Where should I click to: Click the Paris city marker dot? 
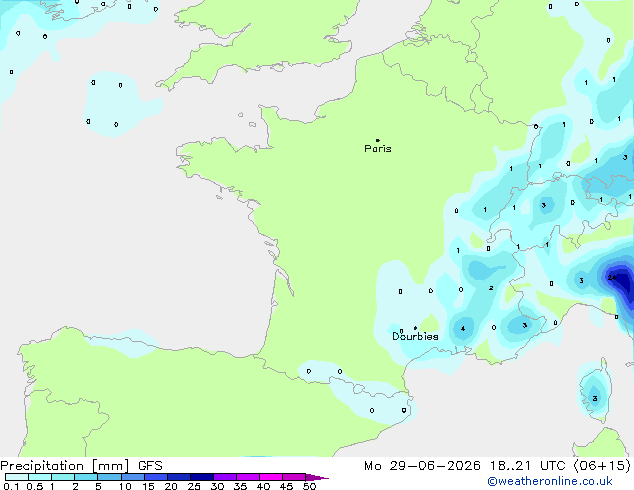378,140
